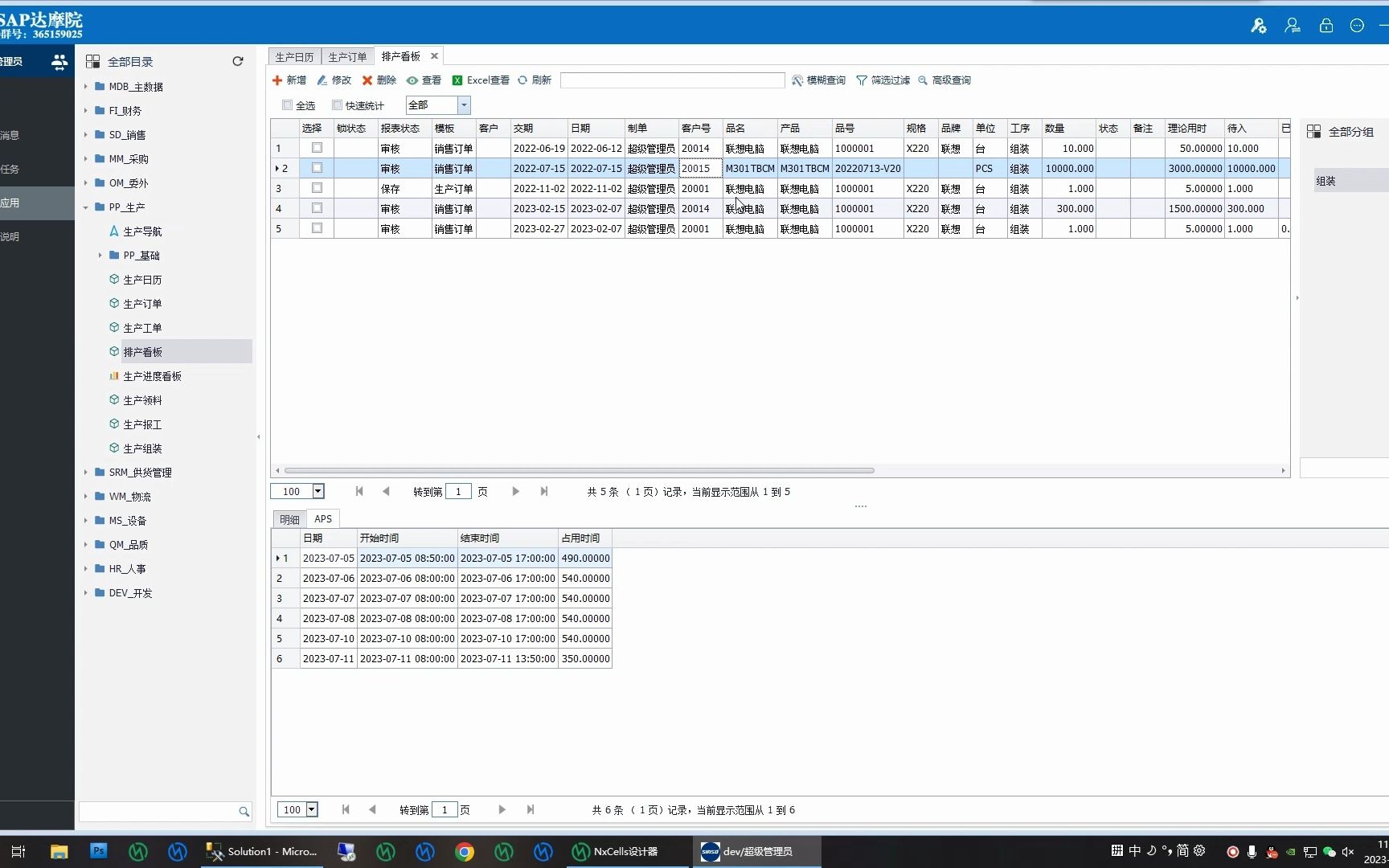Click the user settings icon in header
The width and height of the screenshot is (1389, 868).
pyautogui.click(x=1259, y=26)
